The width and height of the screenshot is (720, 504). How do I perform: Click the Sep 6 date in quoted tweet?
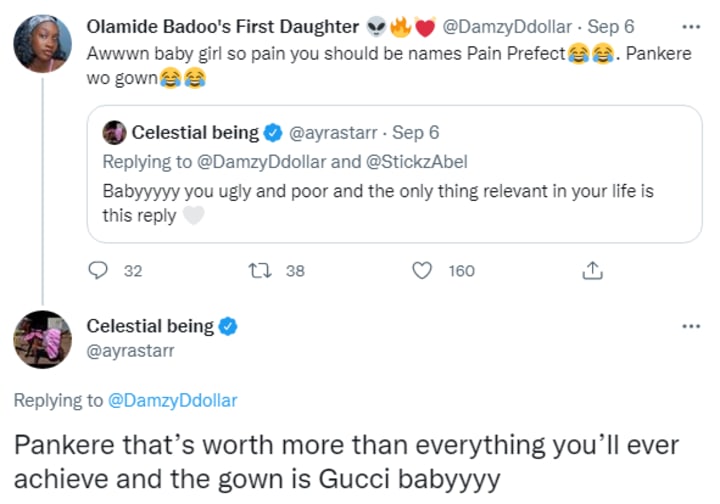pos(414,133)
